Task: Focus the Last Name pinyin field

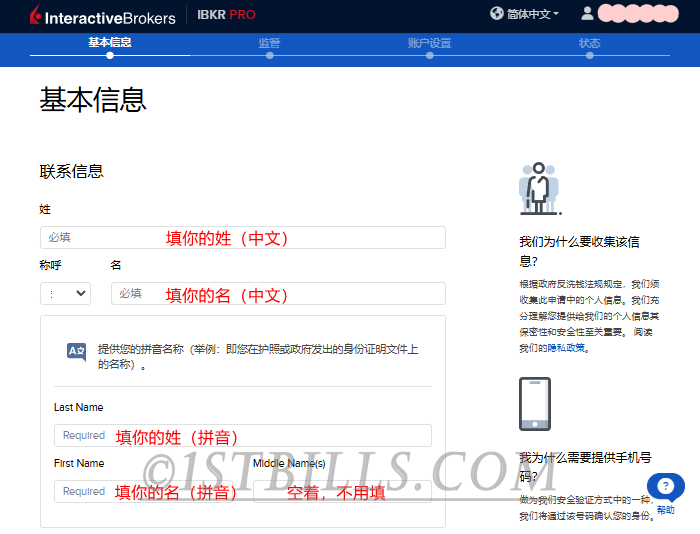Action: coord(242,435)
